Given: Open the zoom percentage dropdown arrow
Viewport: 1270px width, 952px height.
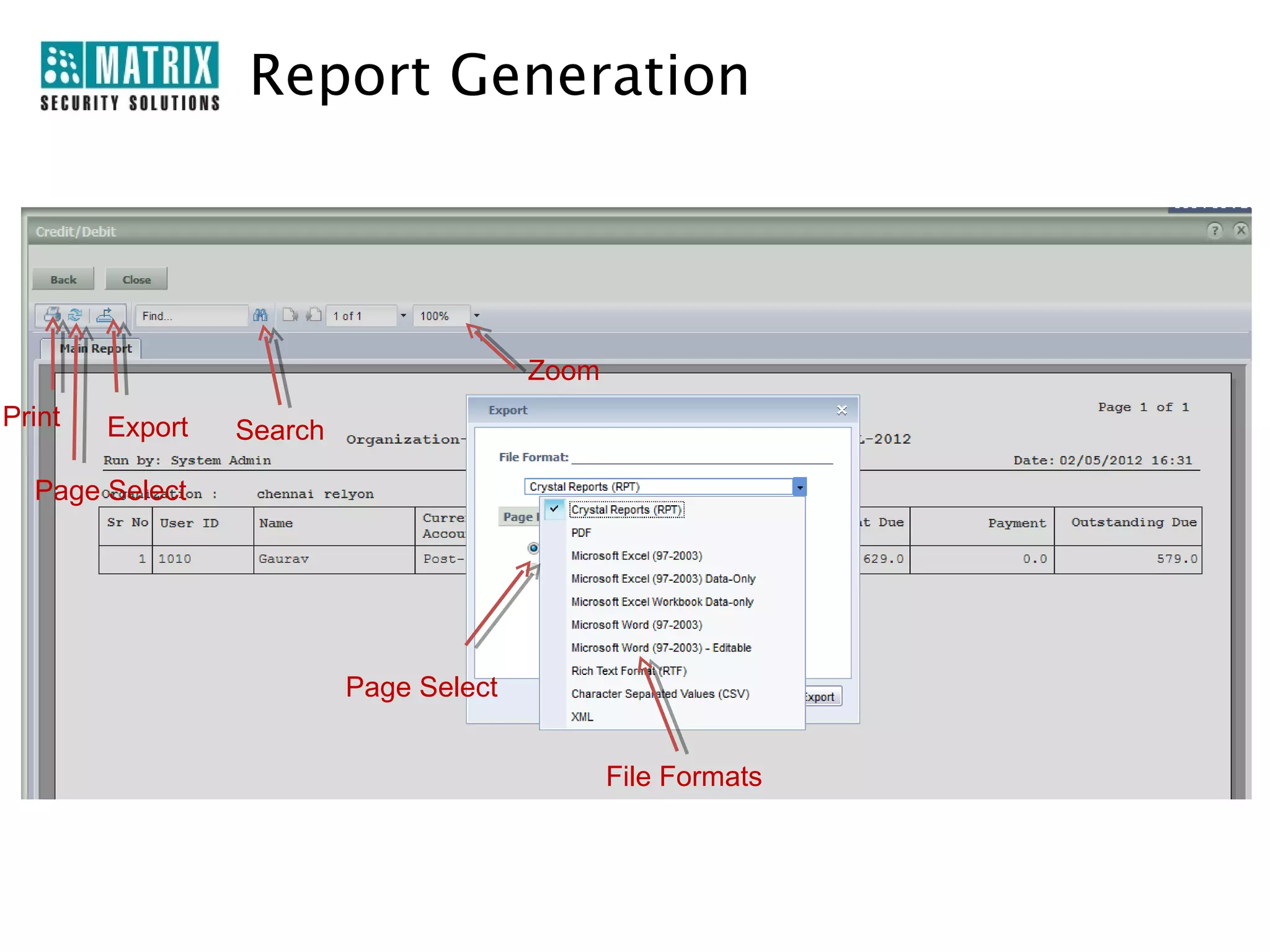Looking at the screenshot, I should click(x=477, y=315).
